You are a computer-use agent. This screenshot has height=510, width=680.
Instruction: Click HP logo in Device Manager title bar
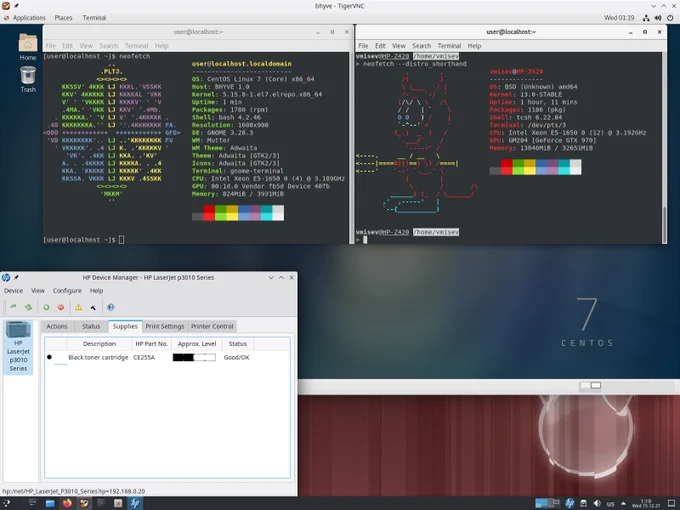[x=6, y=277]
